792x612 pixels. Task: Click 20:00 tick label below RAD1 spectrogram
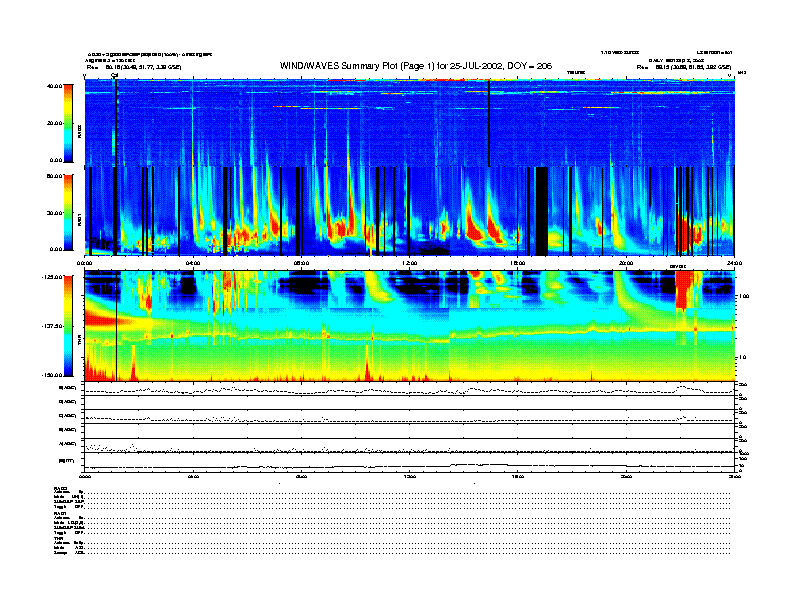pyautogui.click(x=626, y=263)
